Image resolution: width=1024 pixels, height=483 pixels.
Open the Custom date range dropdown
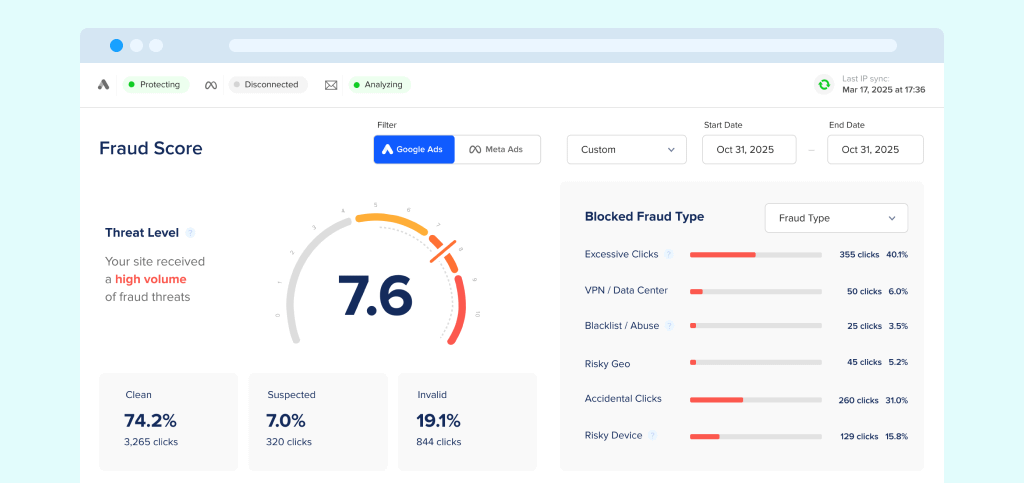[x=627, y=150]
